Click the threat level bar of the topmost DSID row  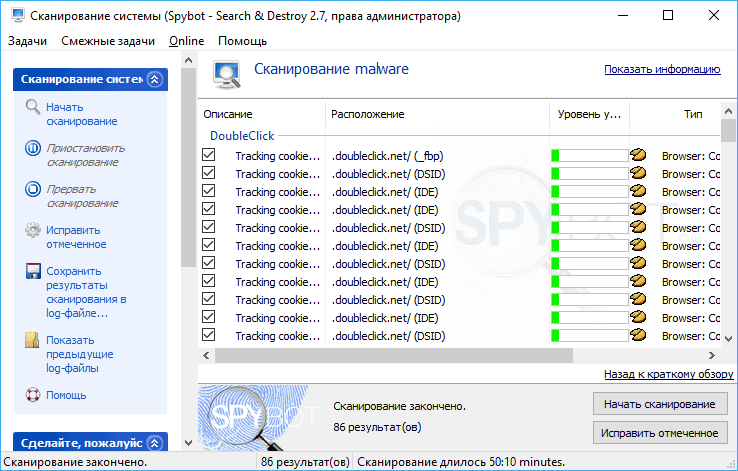coord(590,173)
